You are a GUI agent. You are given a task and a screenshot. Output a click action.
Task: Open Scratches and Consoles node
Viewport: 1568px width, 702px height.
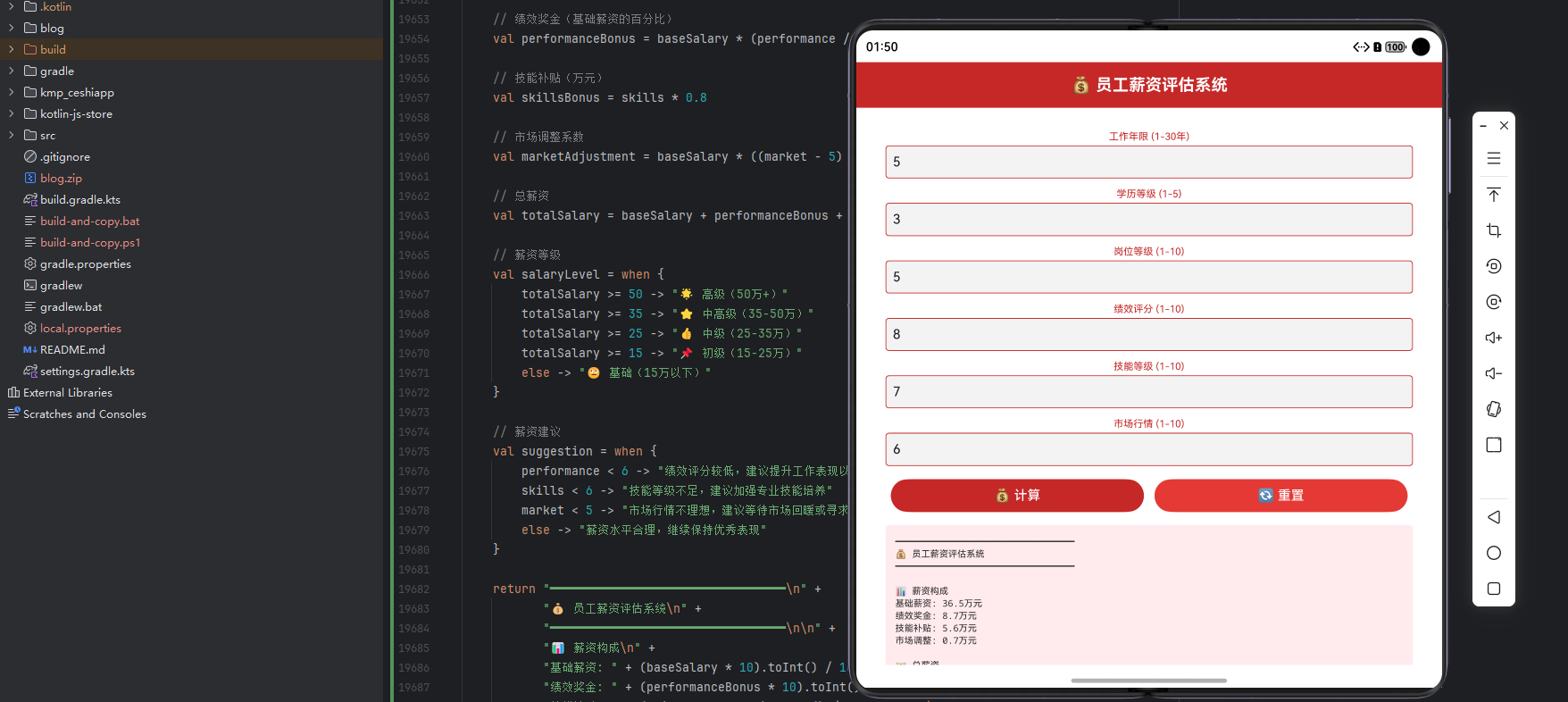point(85,414)
